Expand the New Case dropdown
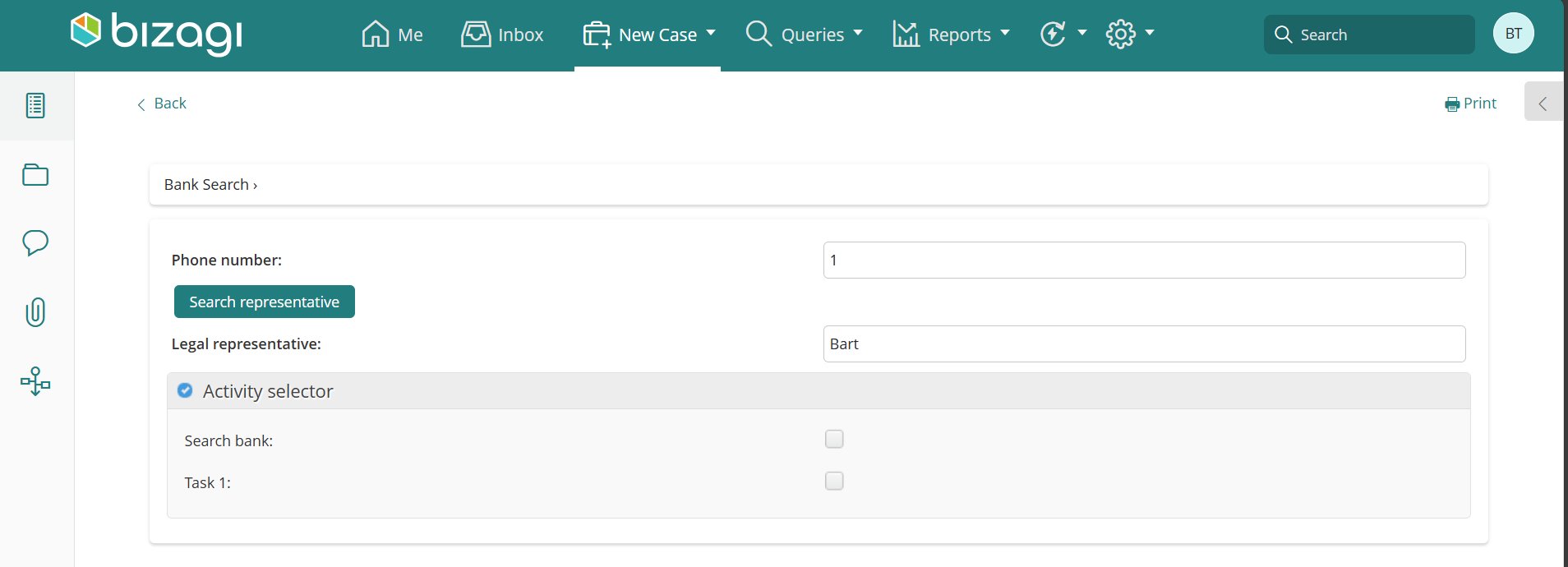The image size is (1568, 567). [648, 35]
